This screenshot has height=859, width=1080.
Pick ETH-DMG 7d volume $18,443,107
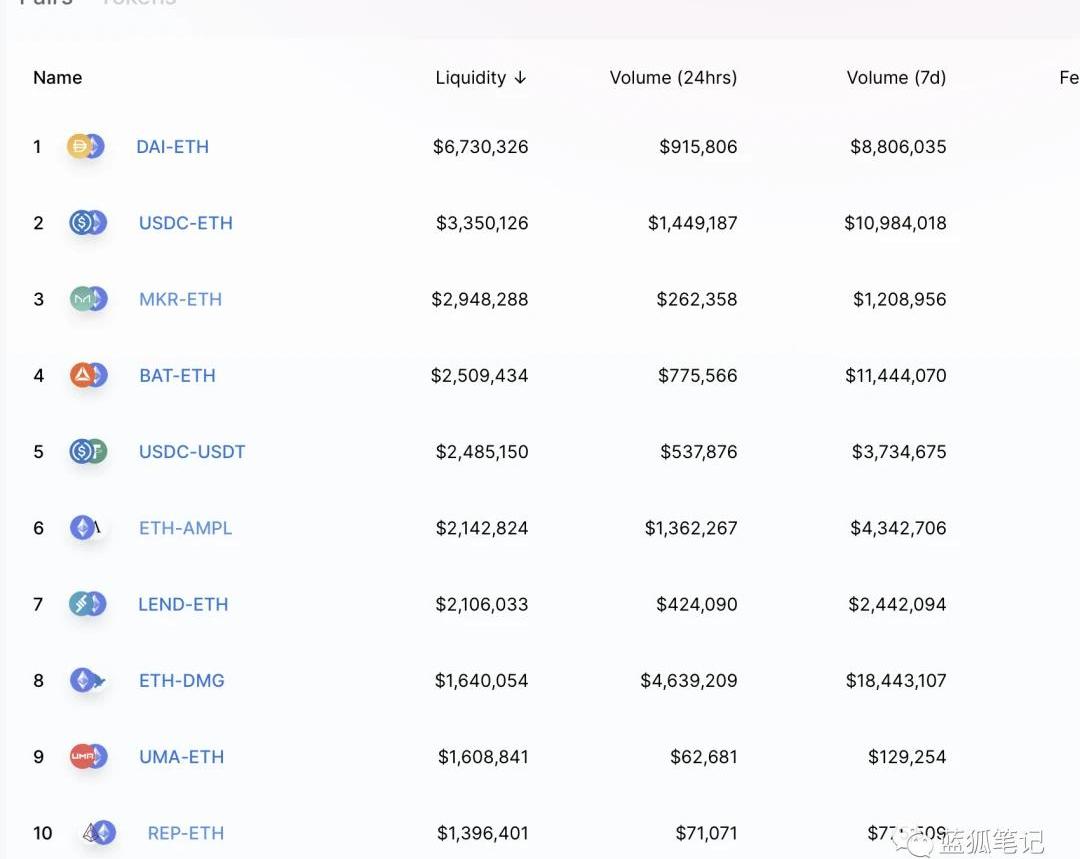point(896,681)
